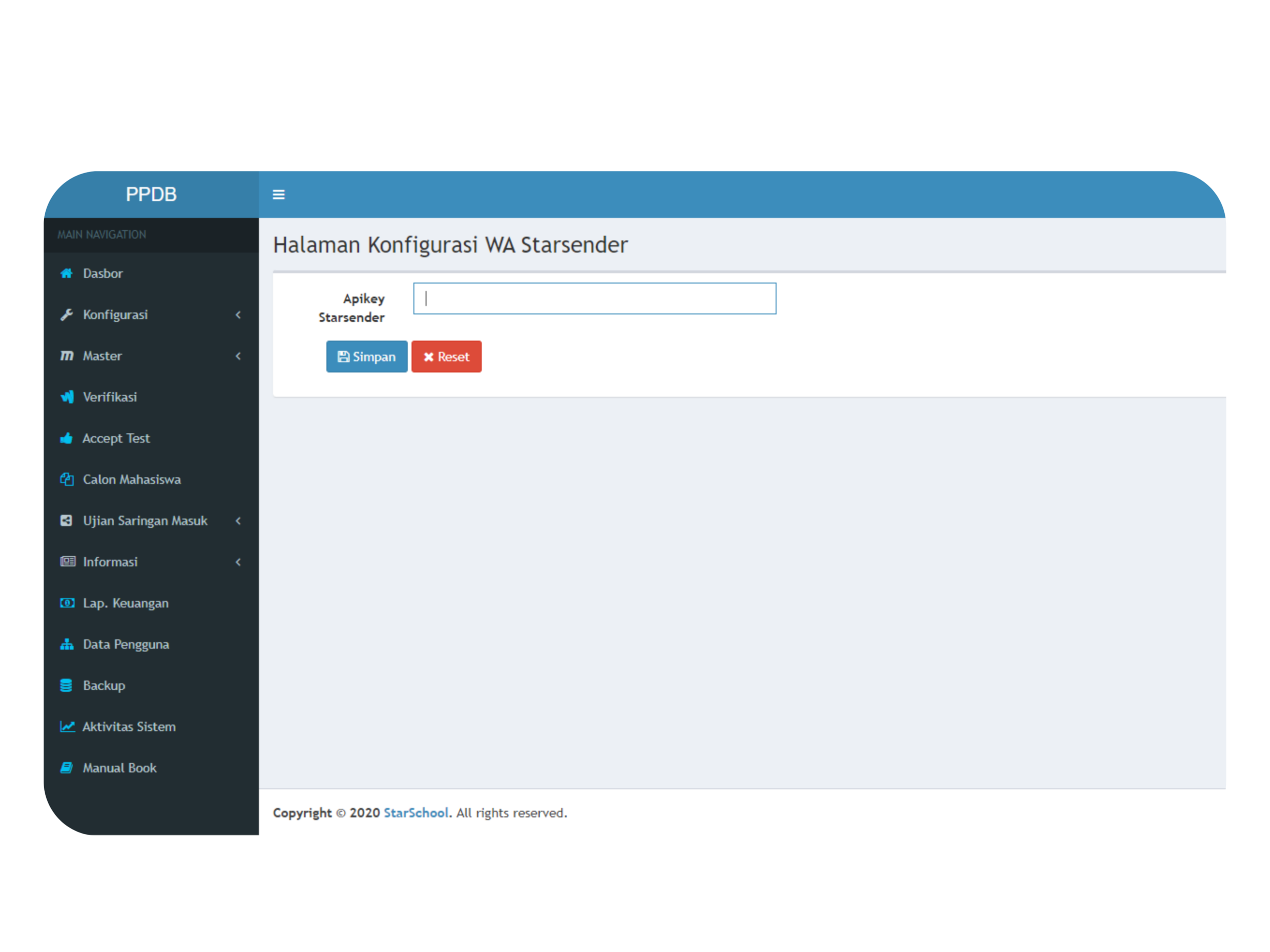Screen dimensions: 1270x952
Task: Click the Data Pengguna sitemap icon
Action: coord(66,645)
